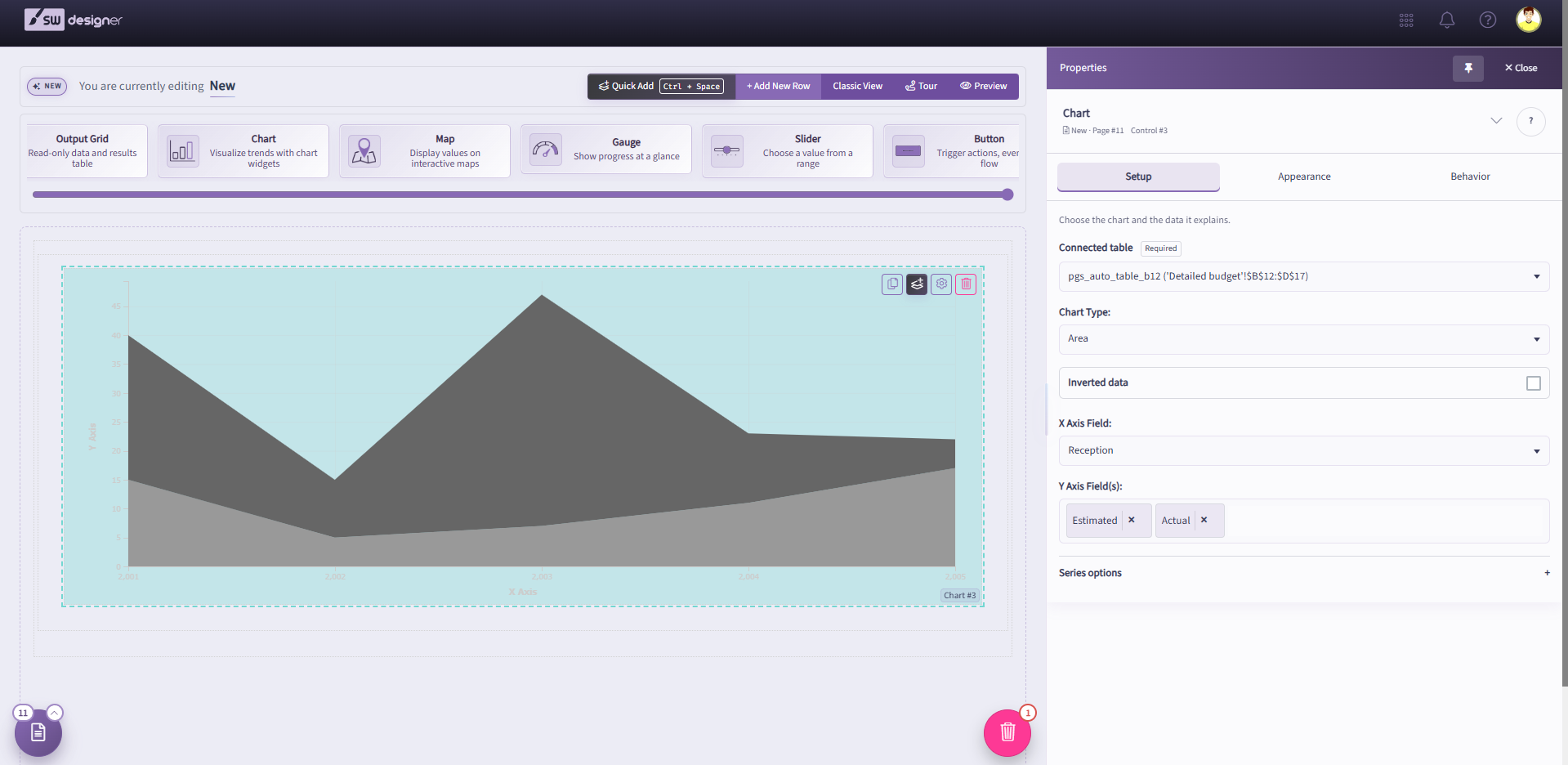
Task: Click Add New Row
Action: pos(778,86)
